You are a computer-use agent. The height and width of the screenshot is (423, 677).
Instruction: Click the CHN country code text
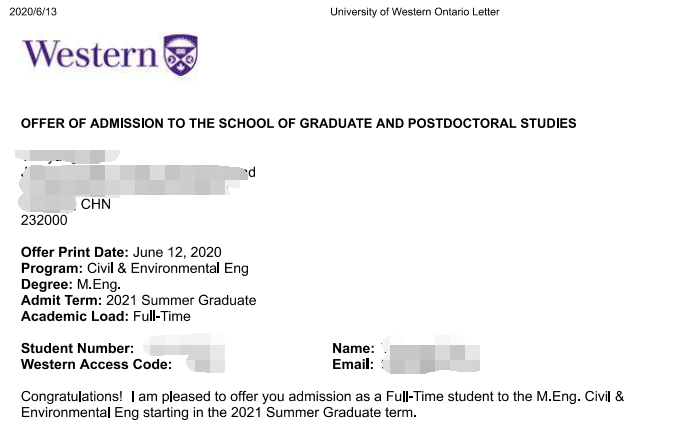click(x=96, y=204)
